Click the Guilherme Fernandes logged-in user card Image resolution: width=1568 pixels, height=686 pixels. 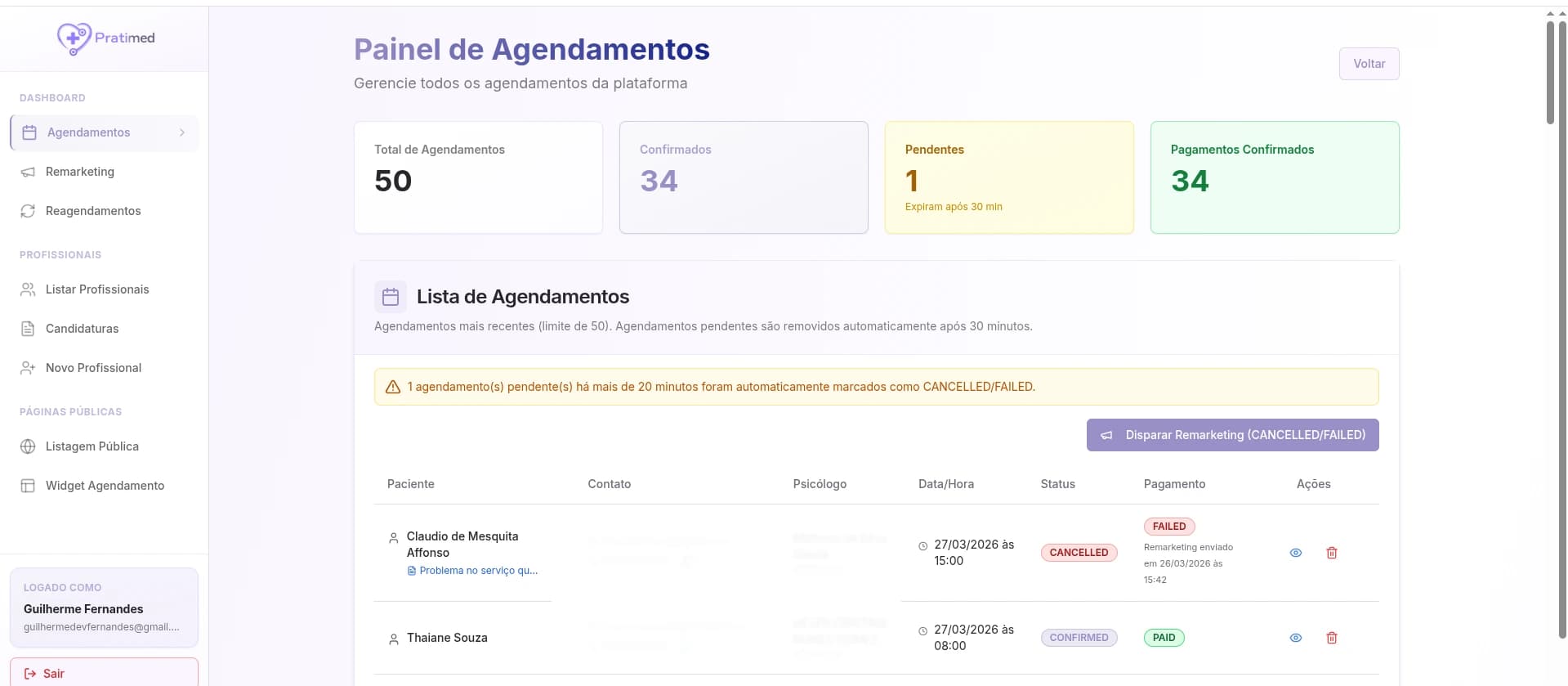(104, 608)
